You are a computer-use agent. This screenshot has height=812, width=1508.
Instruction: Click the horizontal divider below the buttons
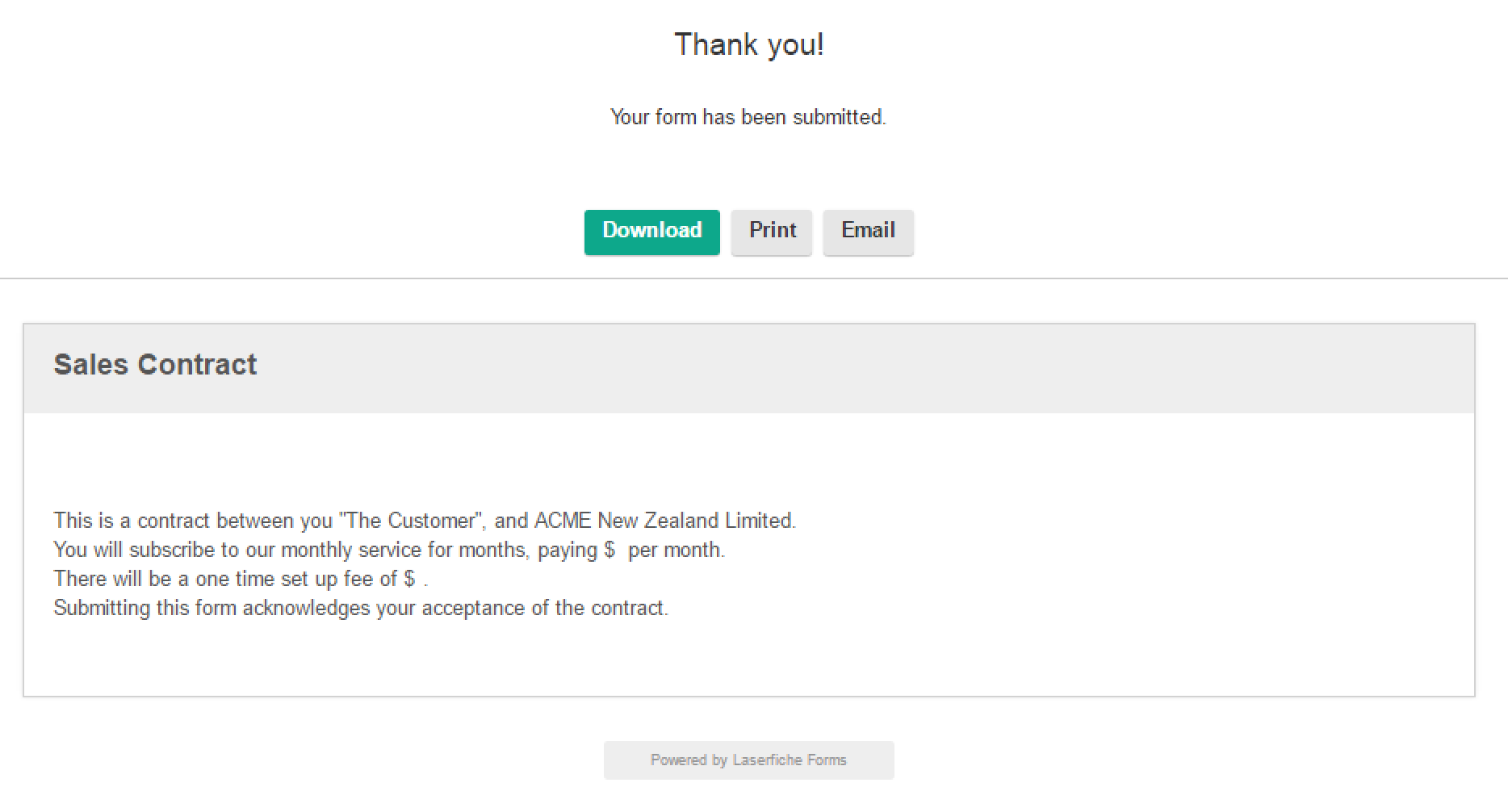(x=754, y=279)
